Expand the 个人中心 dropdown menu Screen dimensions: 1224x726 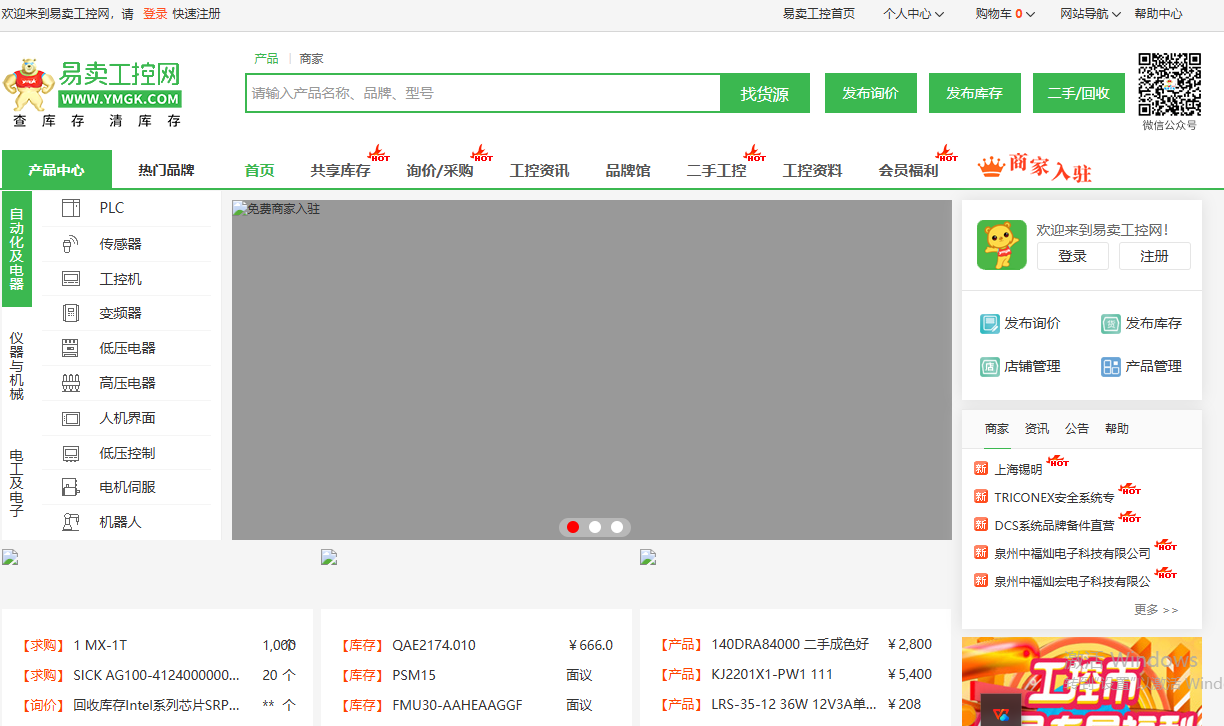tap(913, 14)
